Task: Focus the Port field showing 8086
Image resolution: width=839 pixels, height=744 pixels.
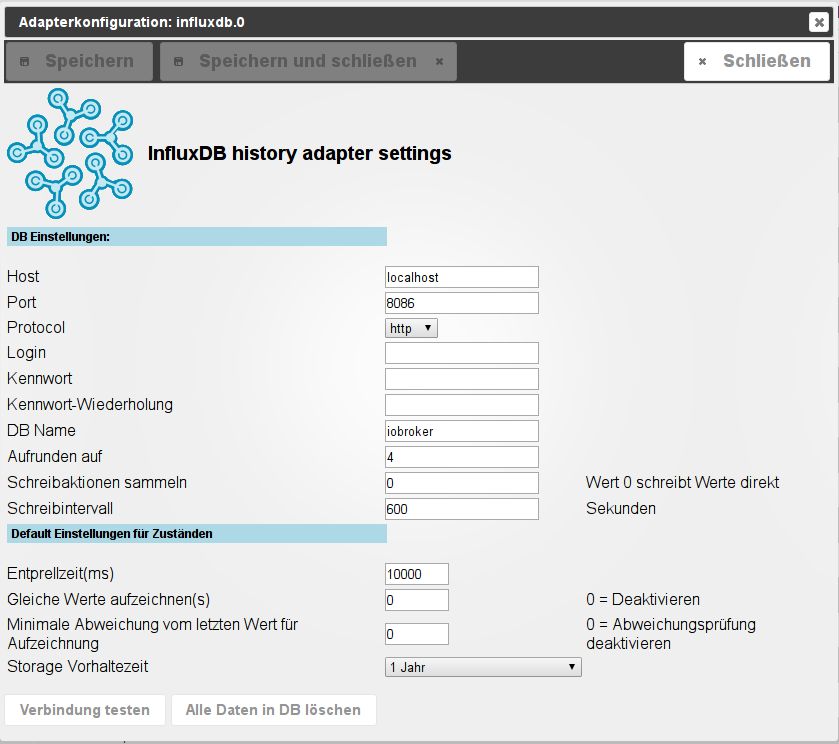Action: (462, 303)
